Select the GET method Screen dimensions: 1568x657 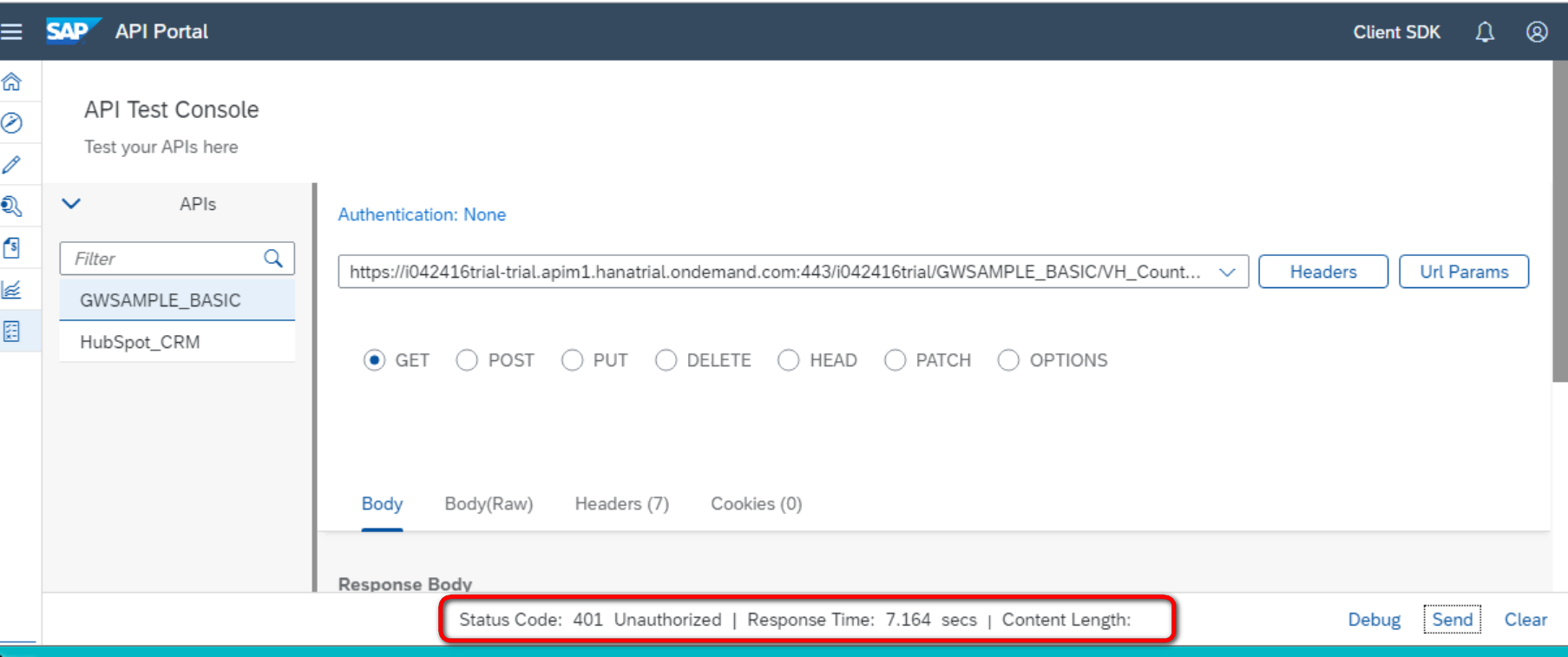374,360
